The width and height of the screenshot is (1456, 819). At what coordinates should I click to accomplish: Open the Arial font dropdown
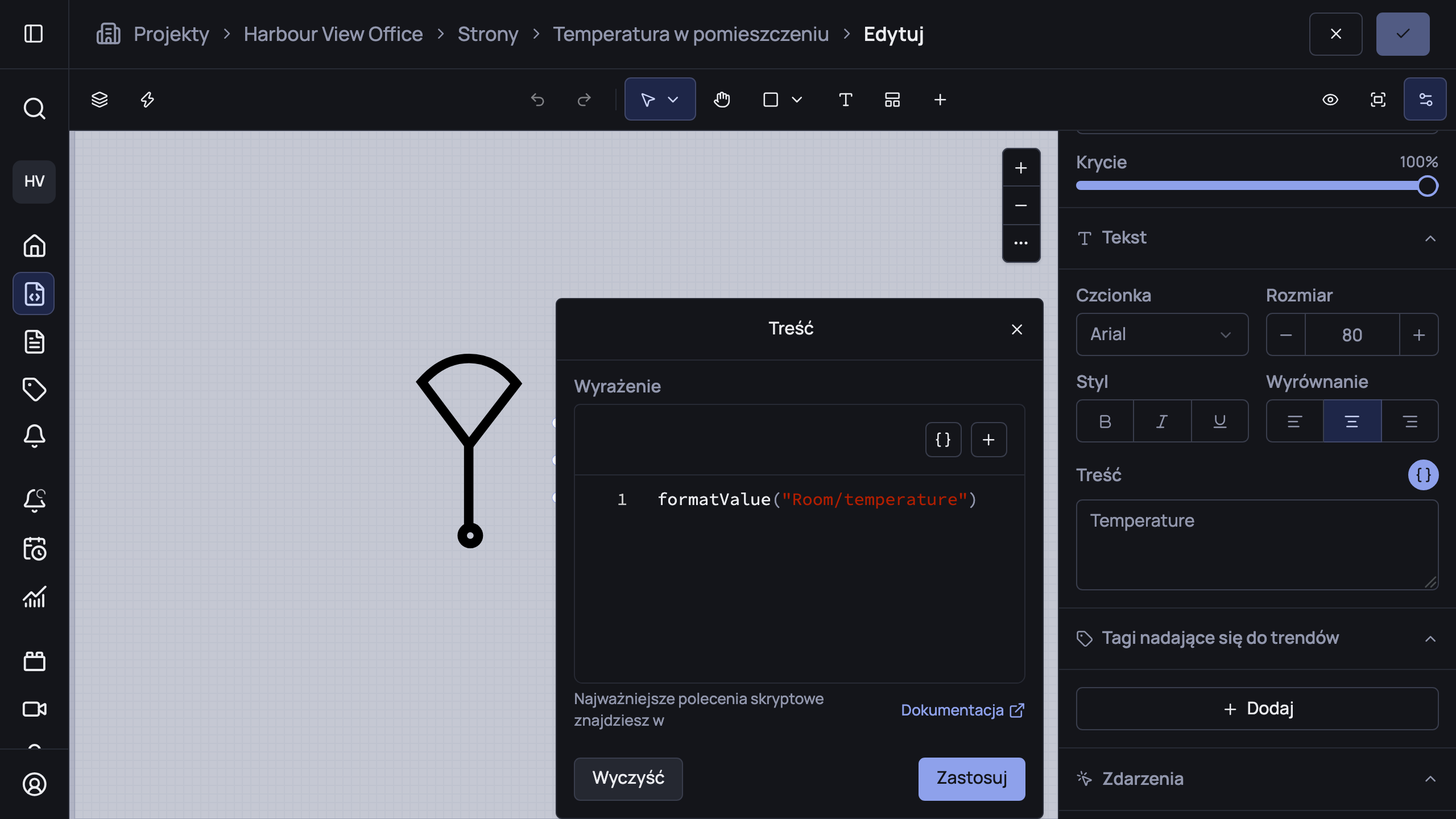pos(1162,334)
